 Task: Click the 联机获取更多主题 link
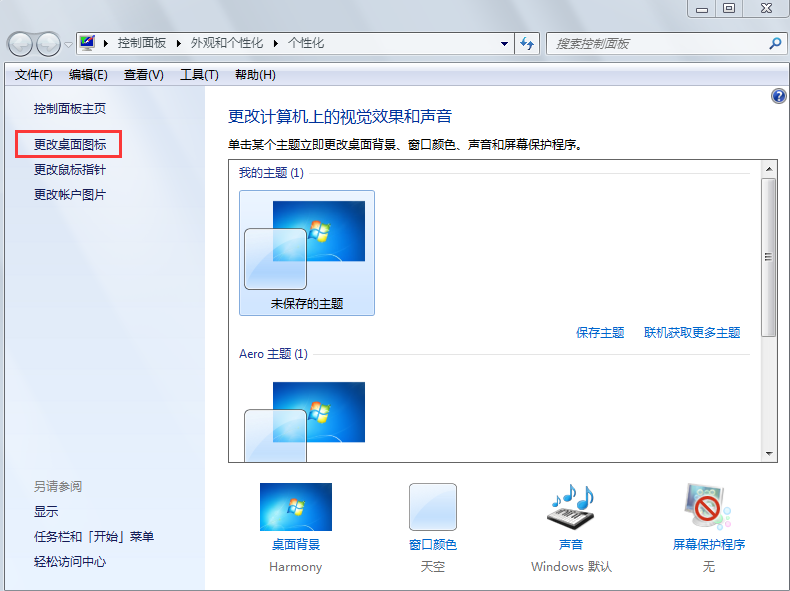(692, 333)
